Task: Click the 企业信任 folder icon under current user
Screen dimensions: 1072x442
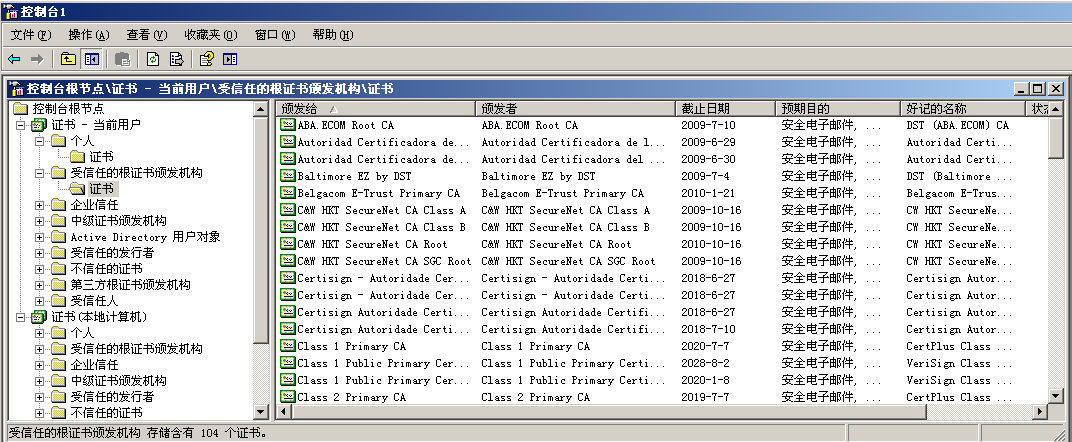Action: [59, 204]
